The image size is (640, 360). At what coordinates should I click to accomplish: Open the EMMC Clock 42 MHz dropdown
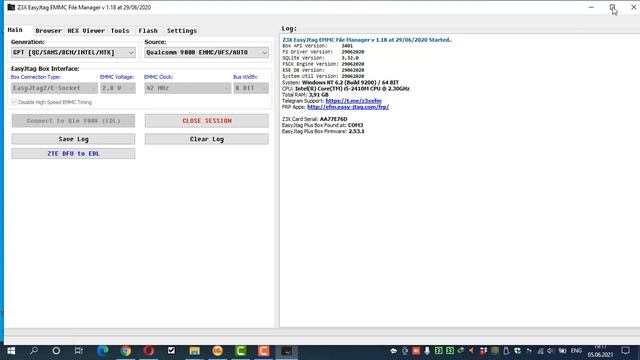187,88
